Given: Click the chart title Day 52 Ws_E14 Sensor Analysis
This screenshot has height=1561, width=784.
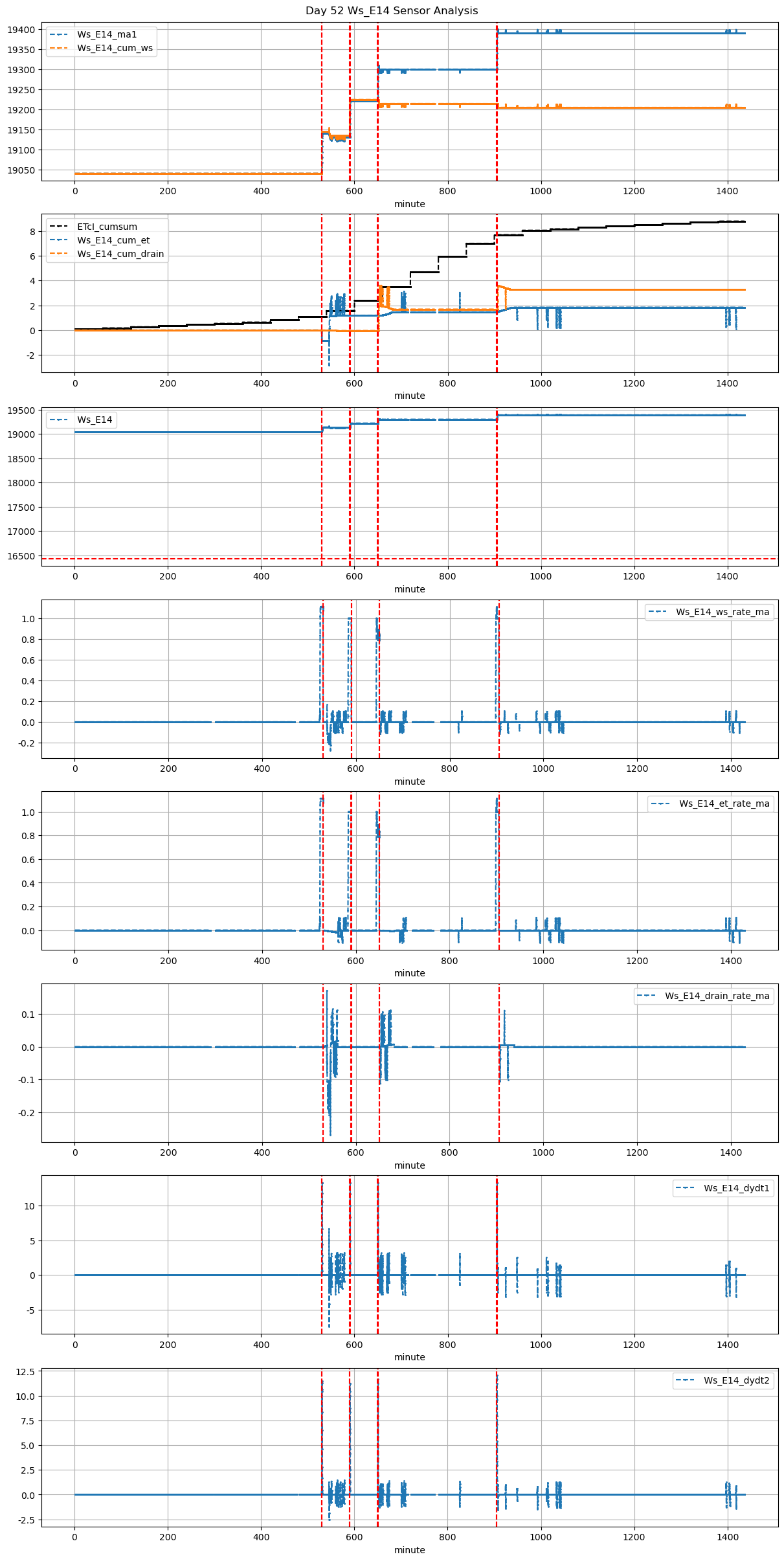Looking at the screenshot, I should pos(392,10).
